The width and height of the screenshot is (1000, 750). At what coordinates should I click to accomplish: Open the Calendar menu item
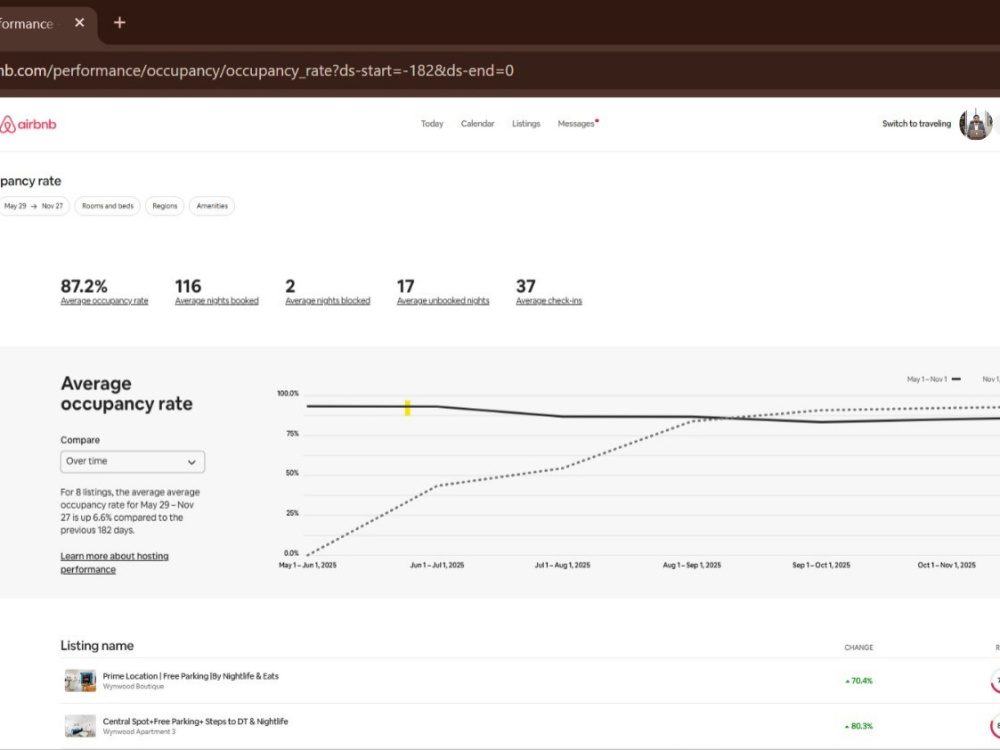pyautogui.click(x=478, y=124)
